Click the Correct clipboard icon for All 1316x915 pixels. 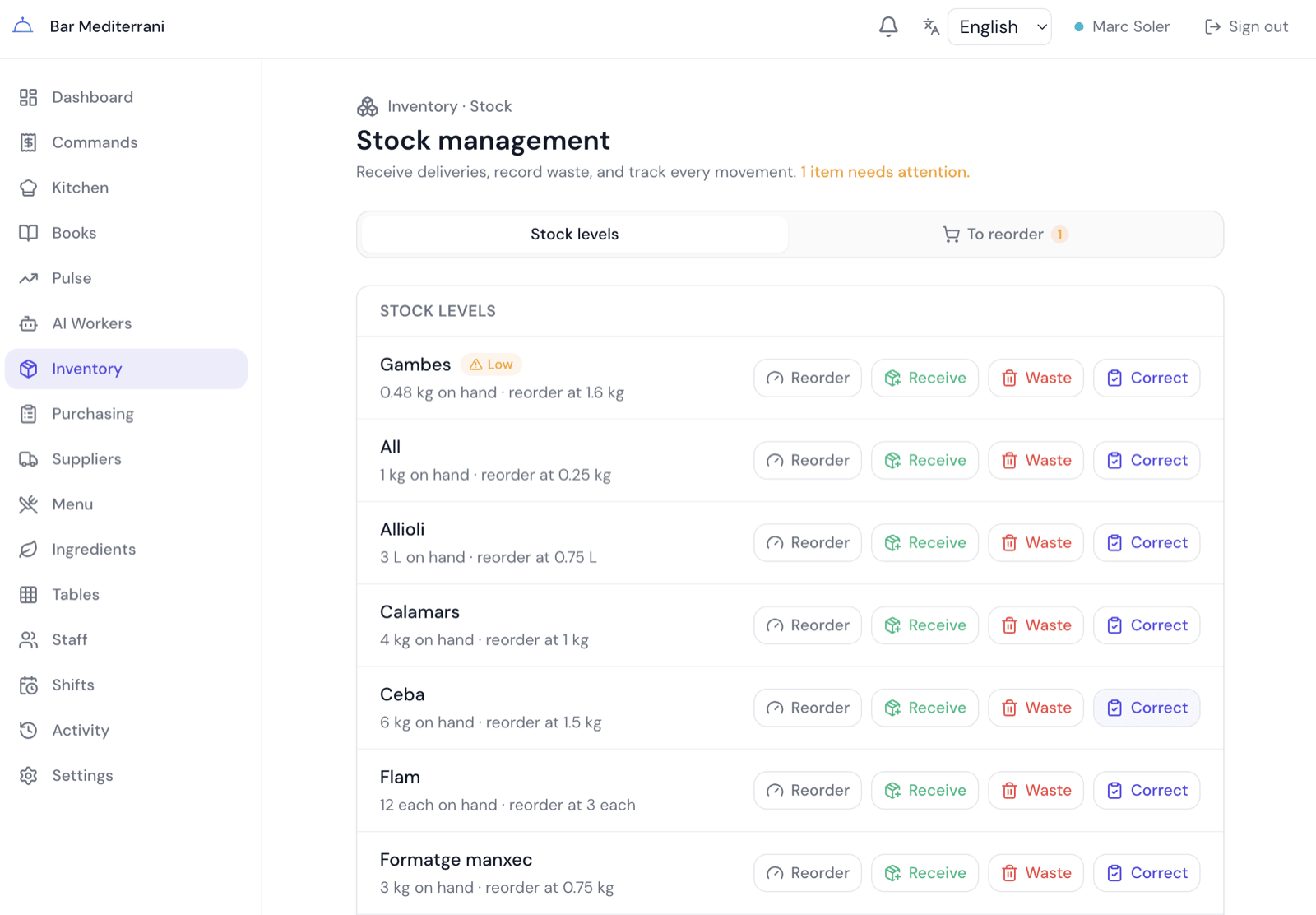(x=1114, y=461)
